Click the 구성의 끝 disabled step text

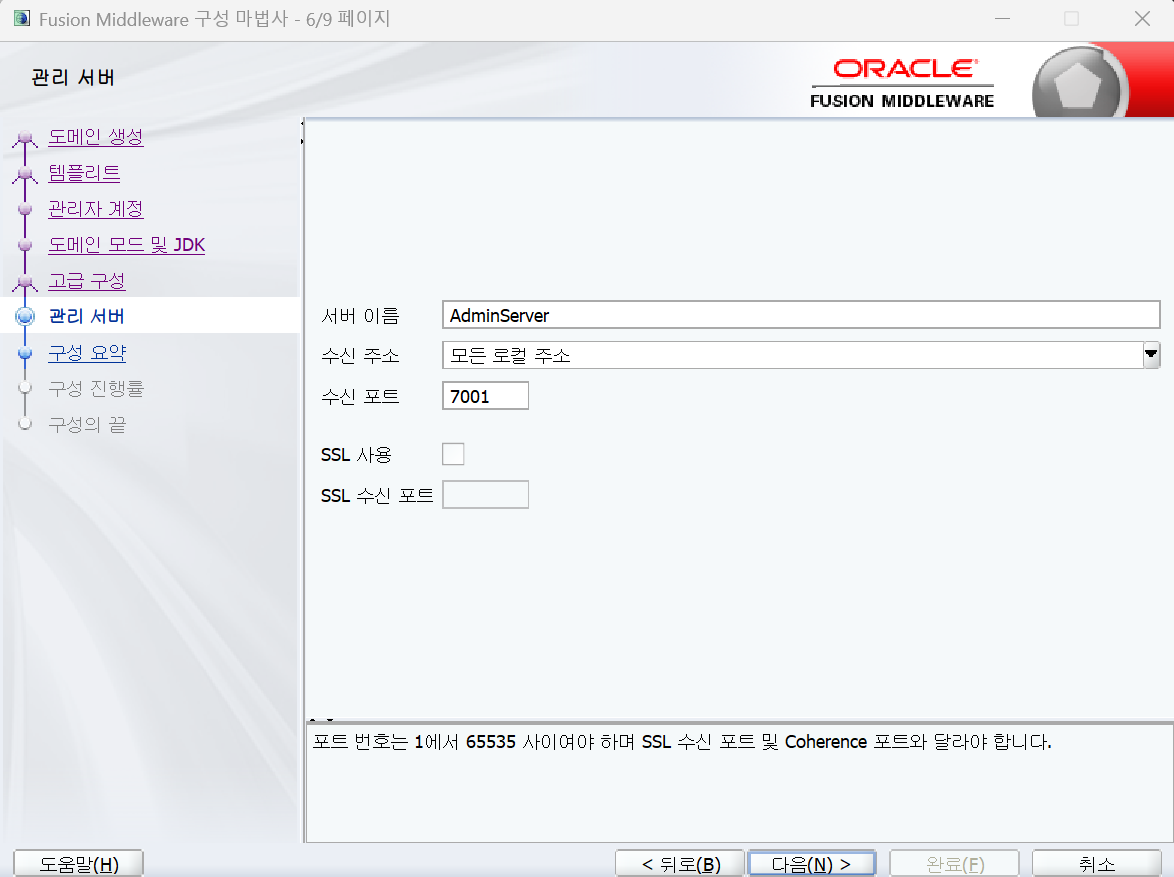87,425
